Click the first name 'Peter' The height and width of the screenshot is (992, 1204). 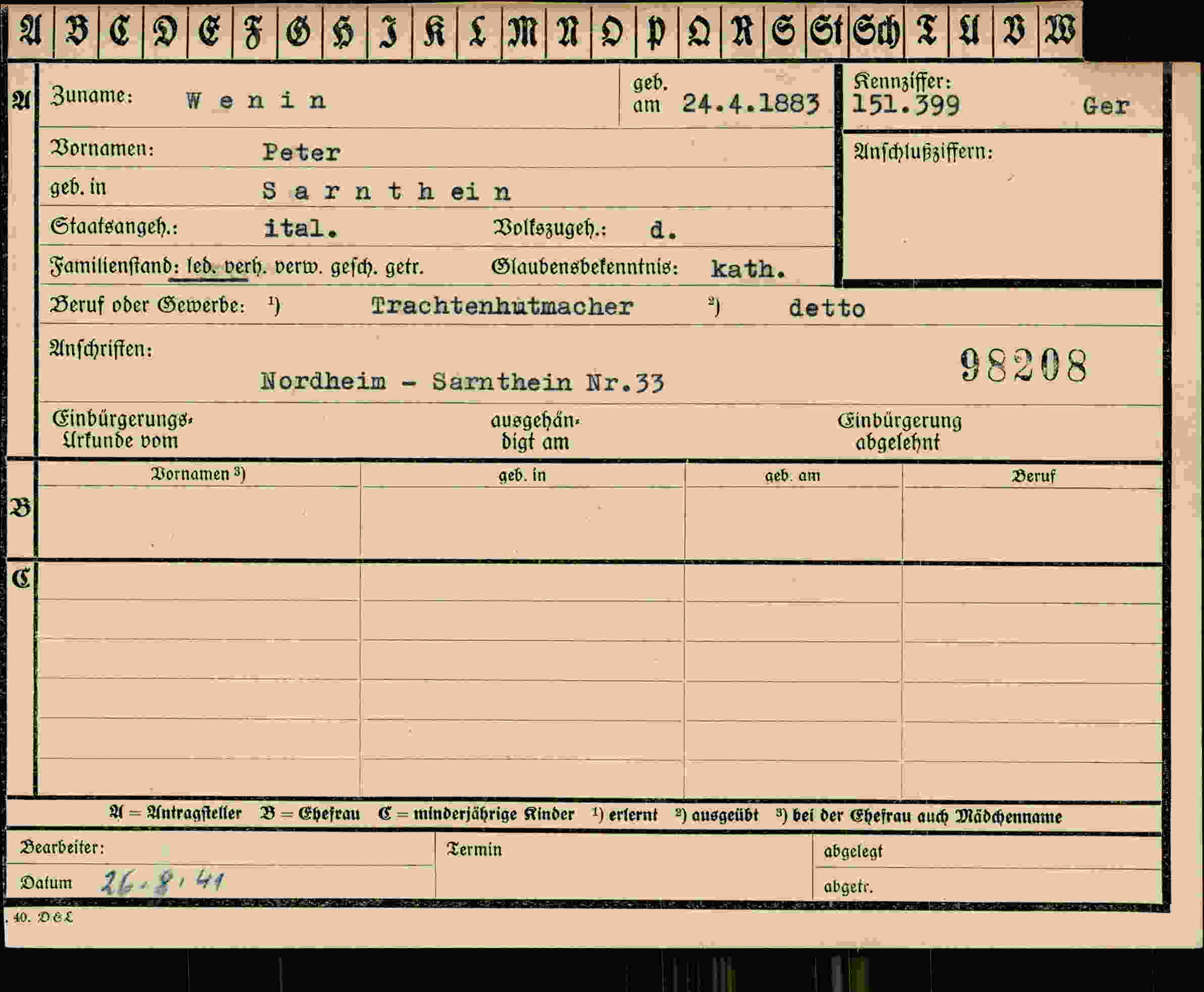[301, 153]
